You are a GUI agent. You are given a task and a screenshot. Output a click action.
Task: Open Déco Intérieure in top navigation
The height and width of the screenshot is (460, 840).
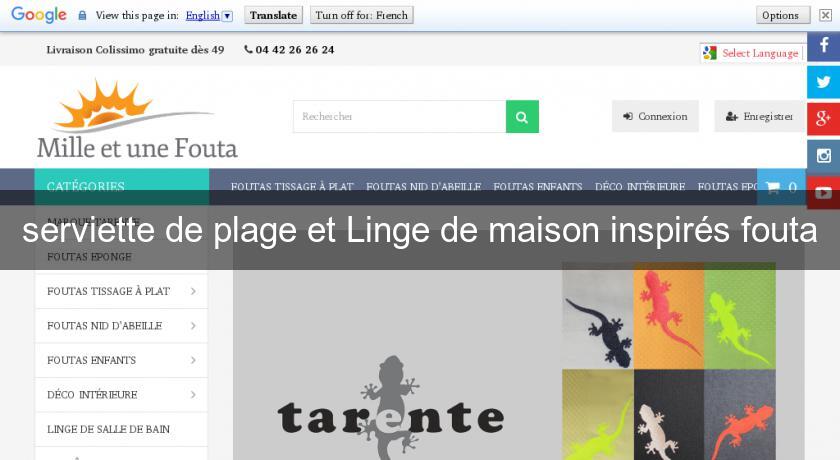point(640,187)
